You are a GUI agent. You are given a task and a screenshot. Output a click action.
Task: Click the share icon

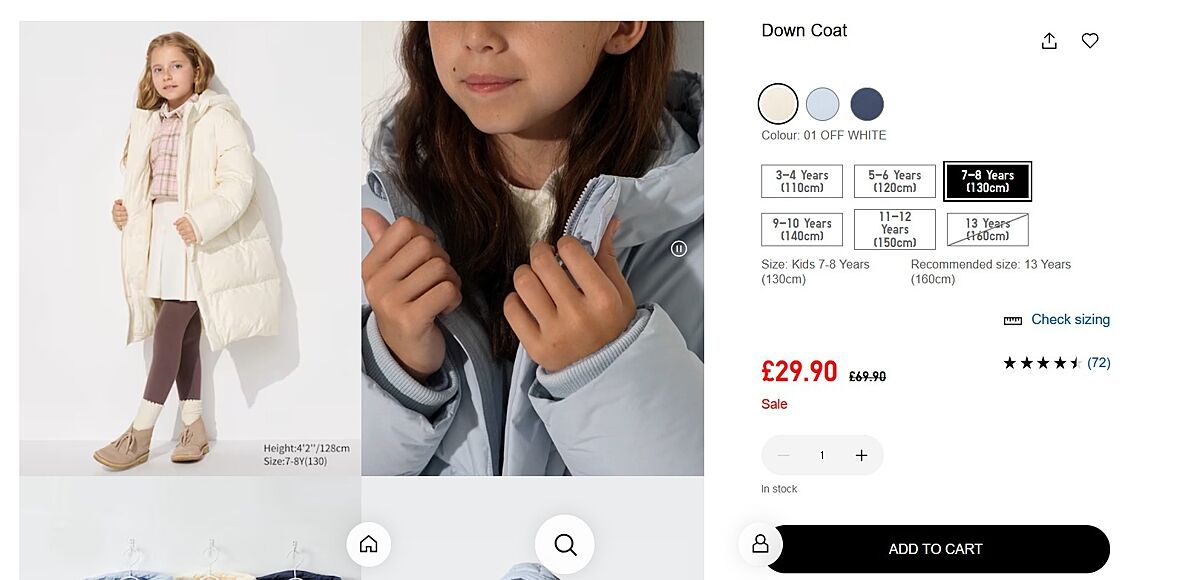(x=1049, y=41)
